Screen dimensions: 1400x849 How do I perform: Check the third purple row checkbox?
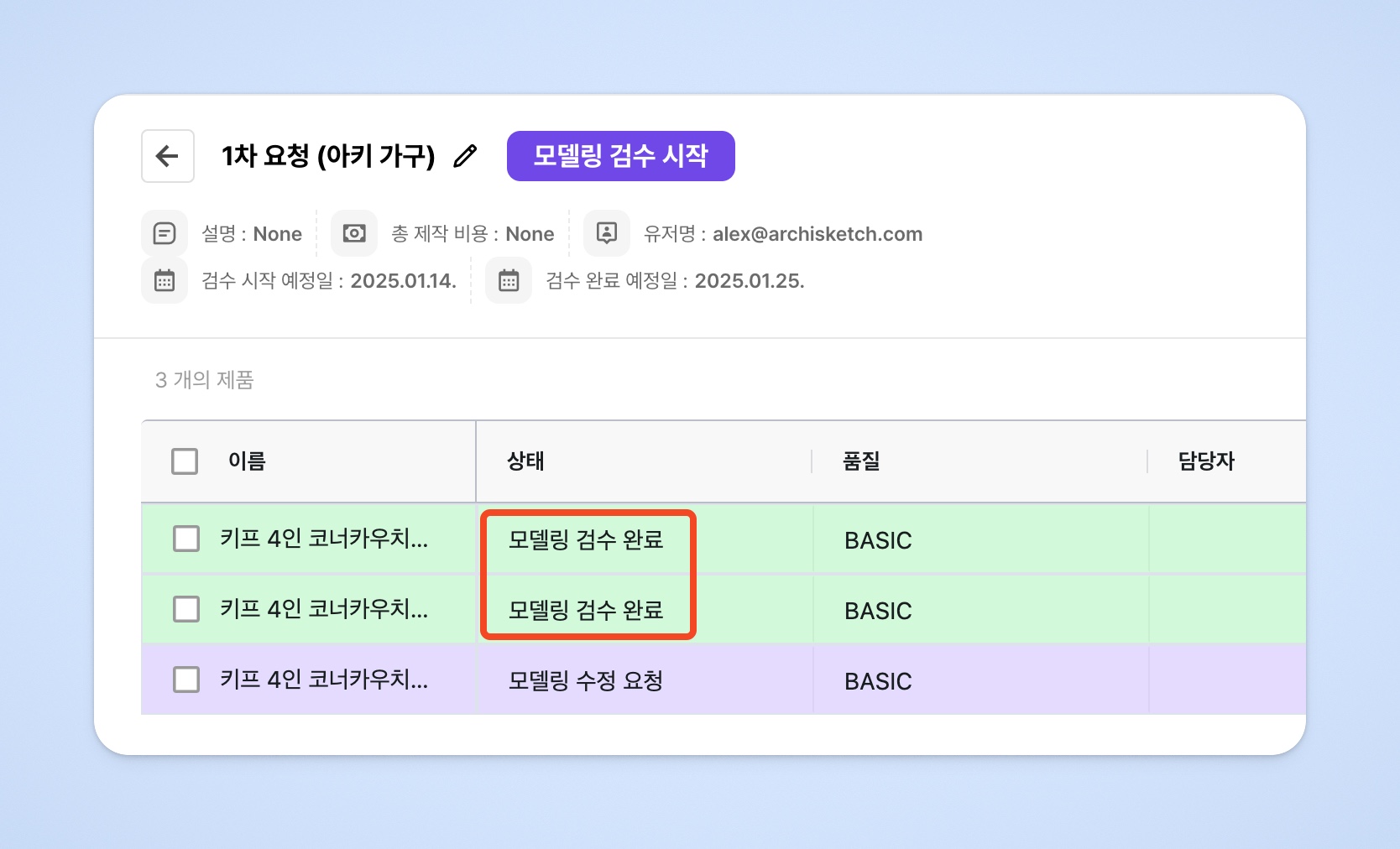[186, 680]
